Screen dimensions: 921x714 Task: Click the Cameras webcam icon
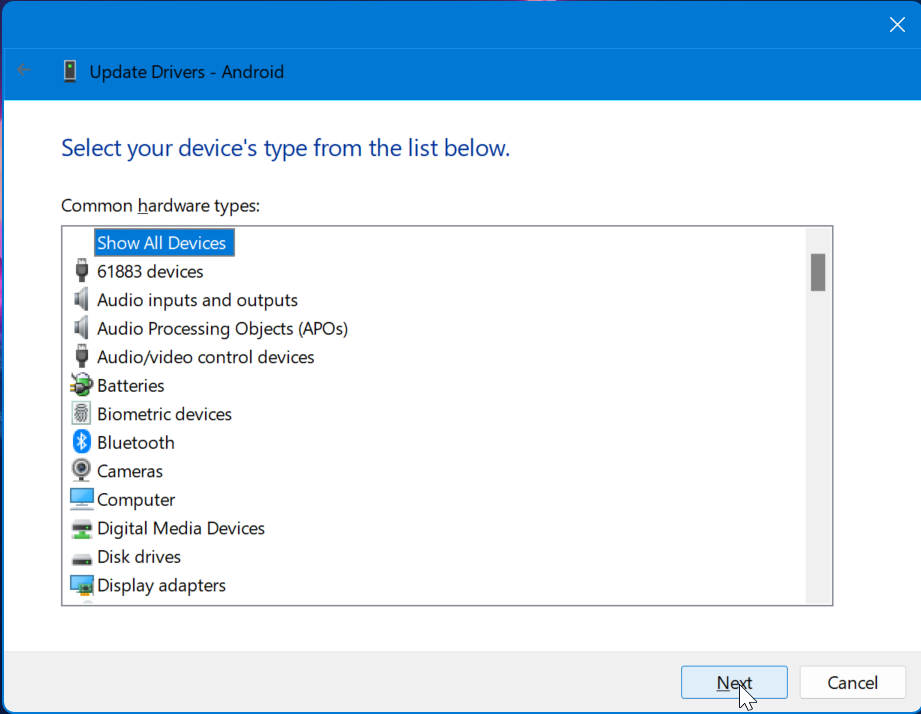[x=81, y=471]
